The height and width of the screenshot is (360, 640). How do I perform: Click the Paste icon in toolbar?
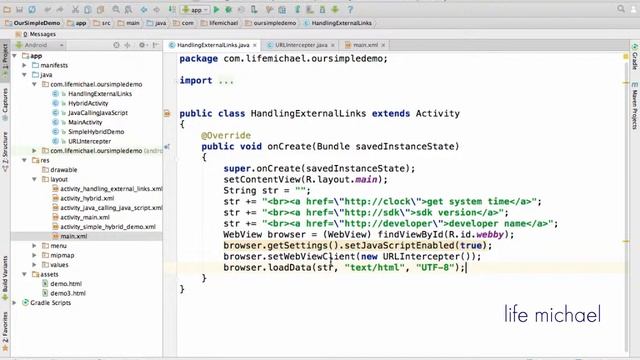pyautogui.click(x=100, y=9)
